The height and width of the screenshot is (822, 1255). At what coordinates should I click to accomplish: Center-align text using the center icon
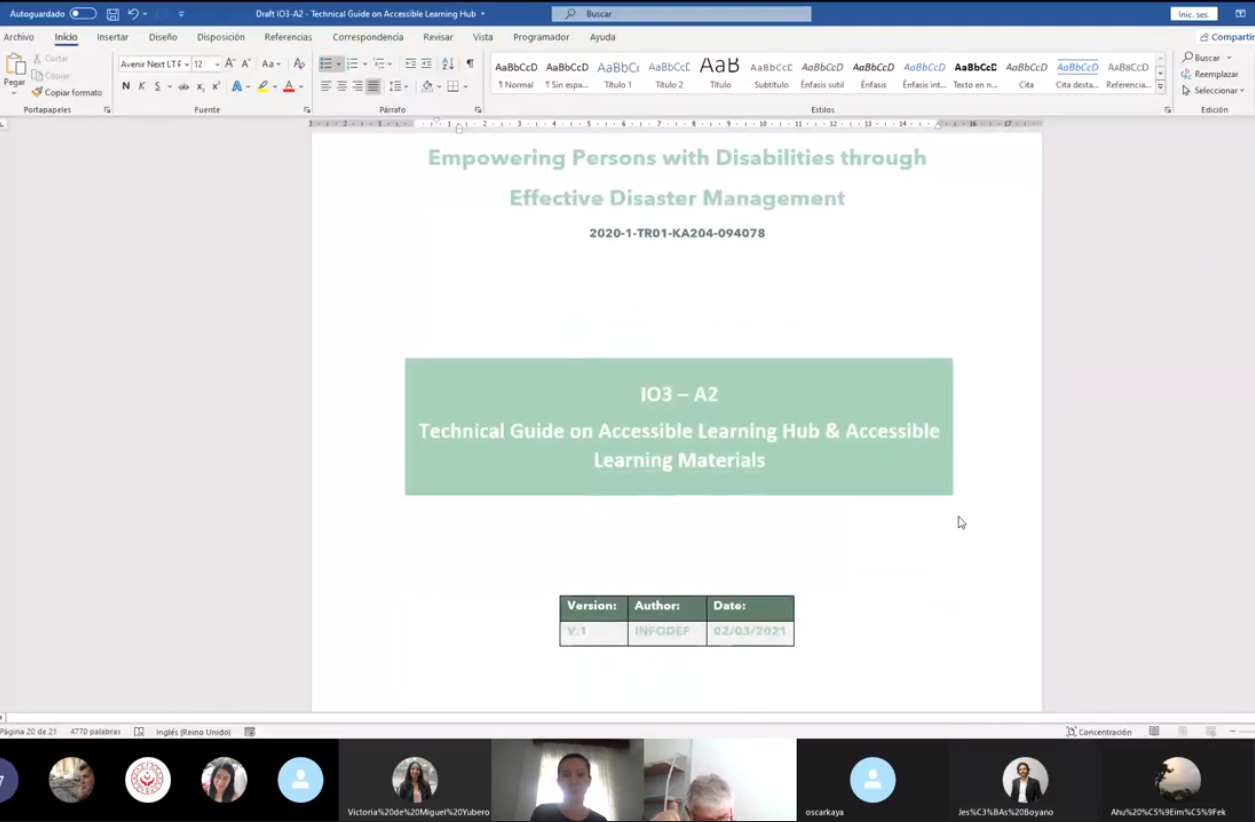[341, 87]
